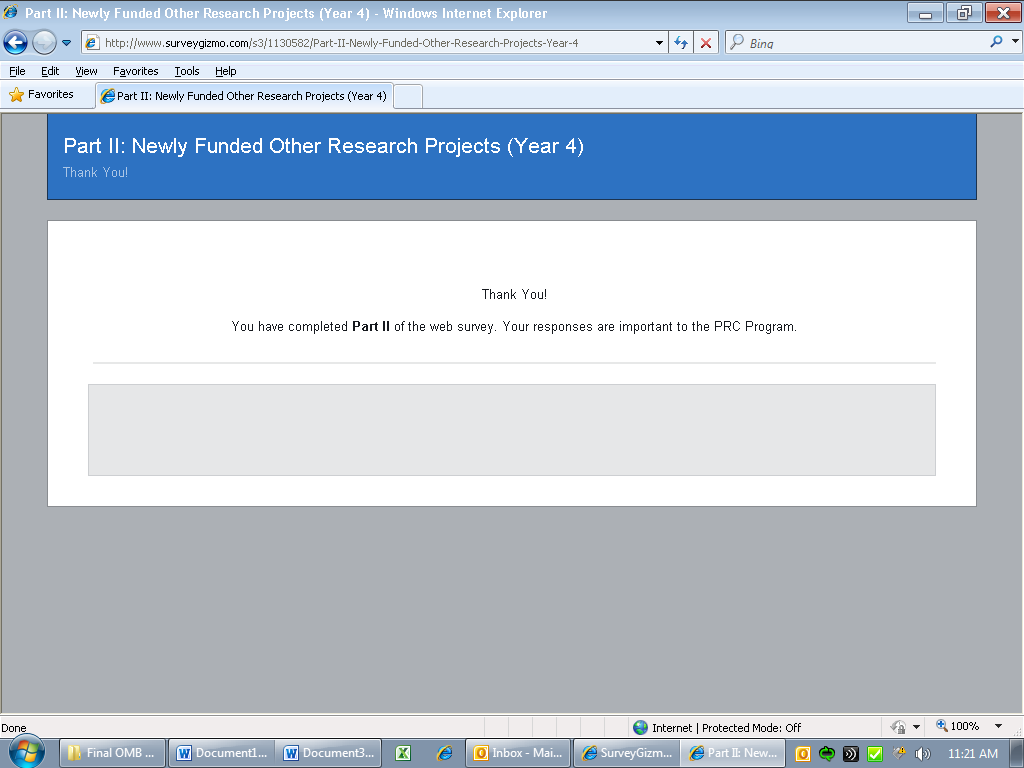Open the Help menu

tap(225, 71)
